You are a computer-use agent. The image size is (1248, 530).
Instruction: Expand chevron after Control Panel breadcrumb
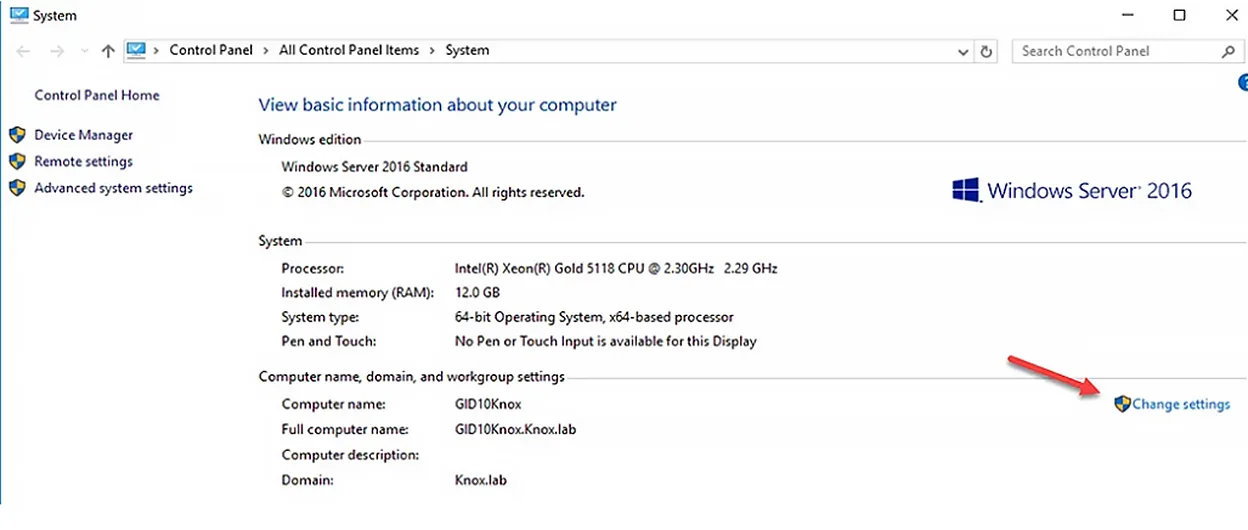pyautogui.click(x=266, y=50)
